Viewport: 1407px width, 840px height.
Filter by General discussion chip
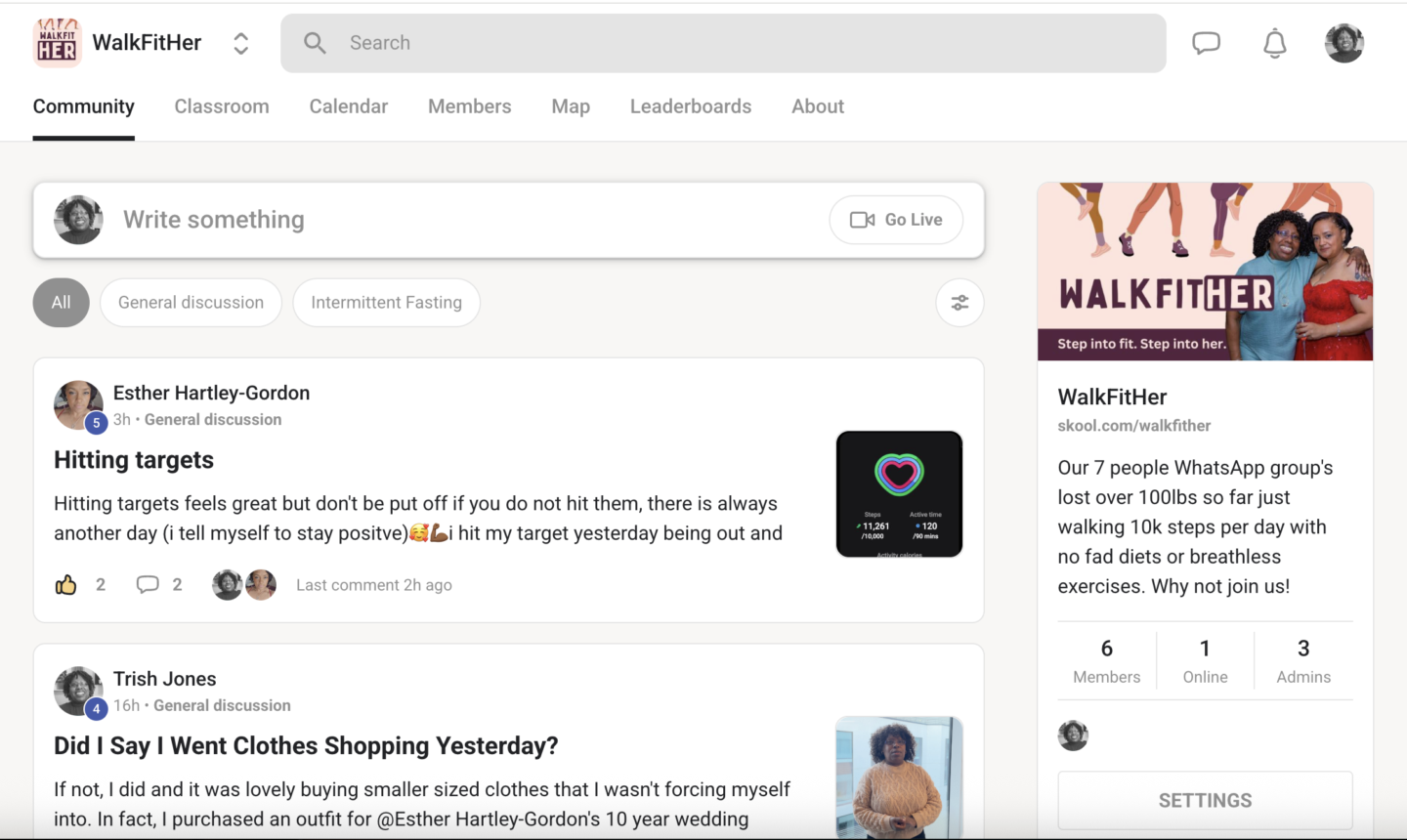pos(191,303)
